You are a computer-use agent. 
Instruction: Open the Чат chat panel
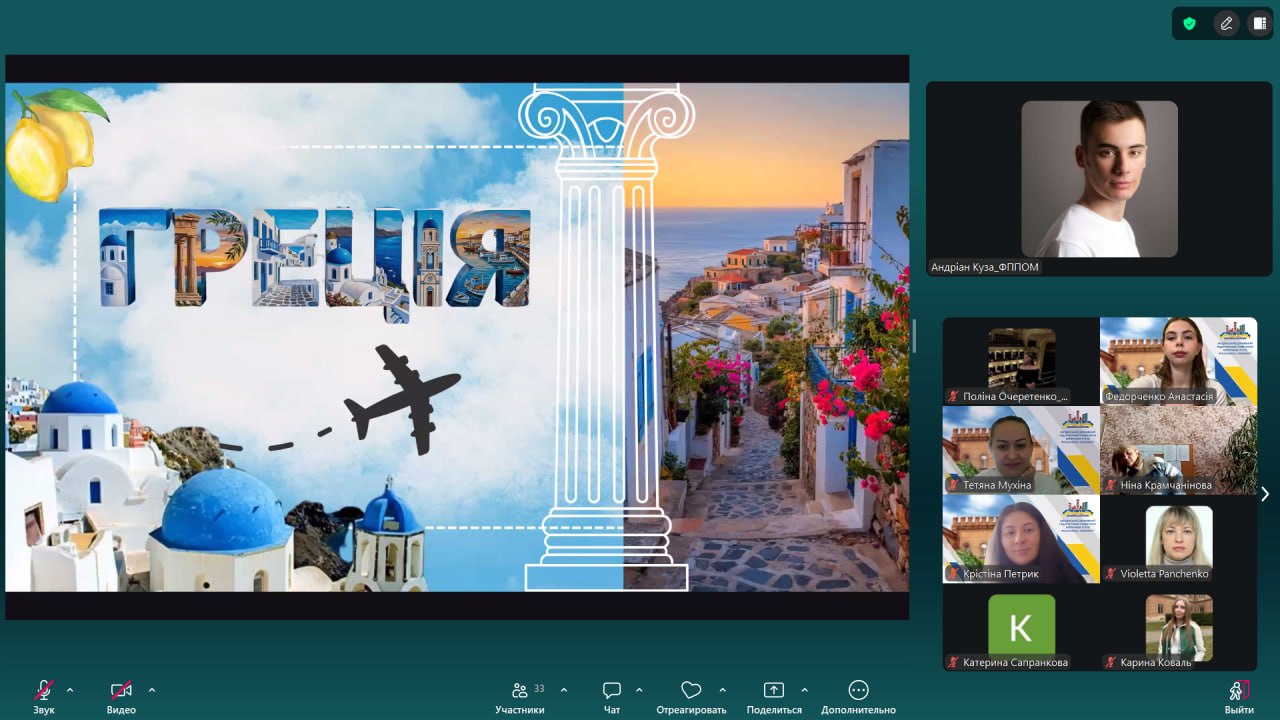(x=612, y=691)
